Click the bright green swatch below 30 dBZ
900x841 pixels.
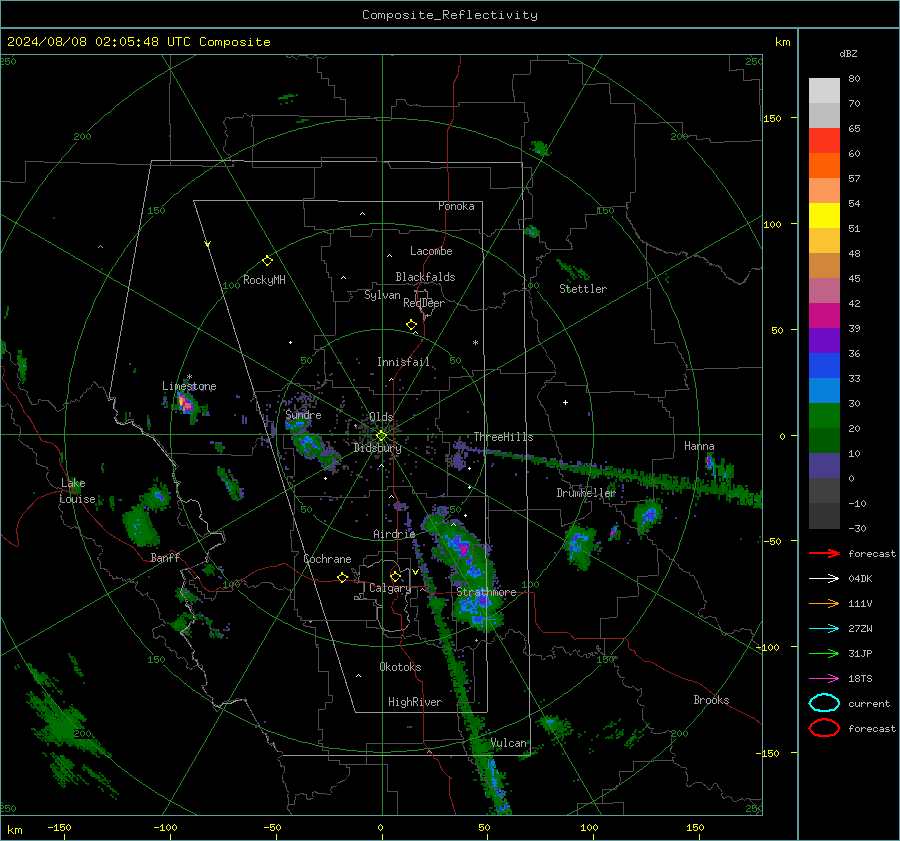[824, 415]
